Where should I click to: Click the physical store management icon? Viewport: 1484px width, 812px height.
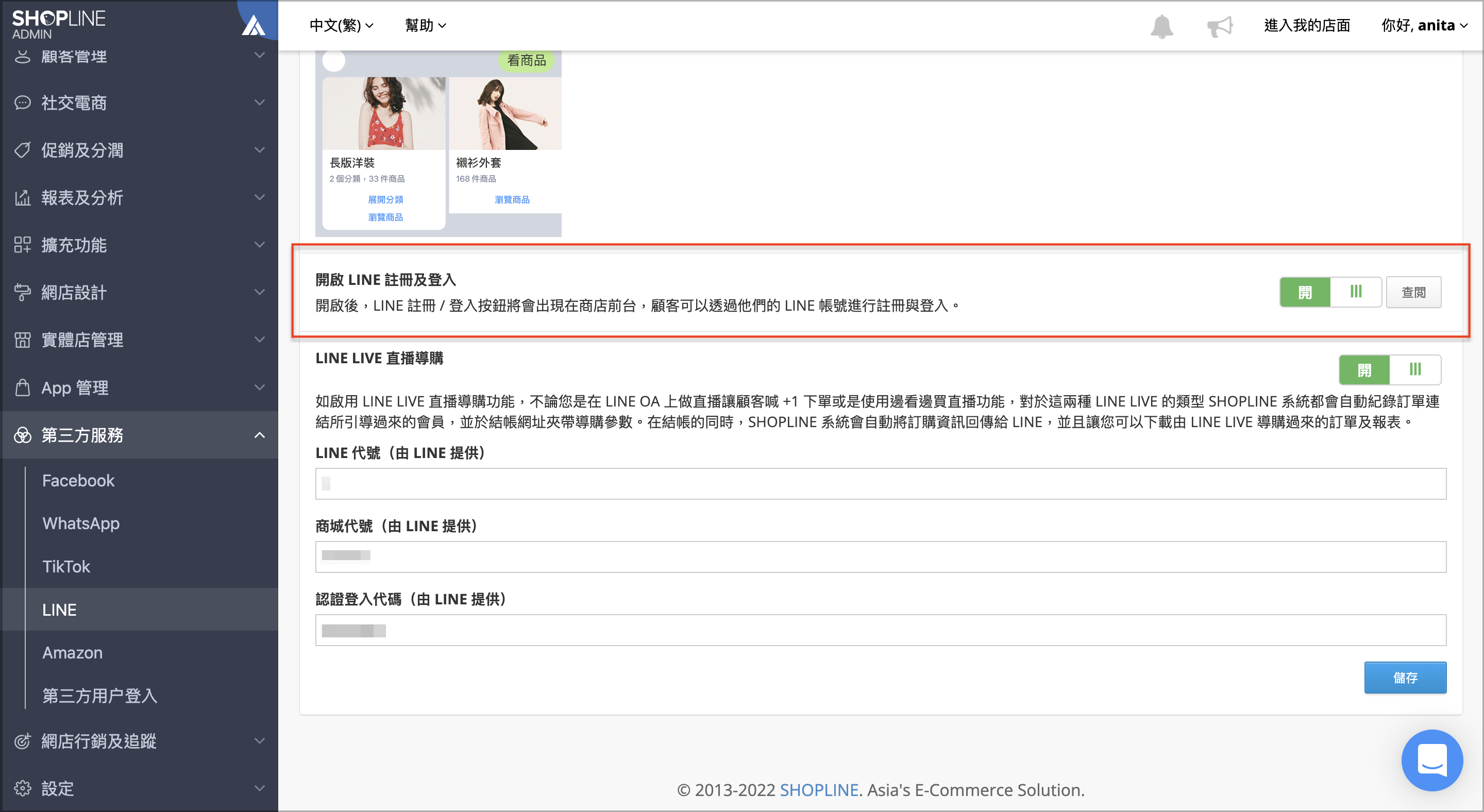[23, 340]
